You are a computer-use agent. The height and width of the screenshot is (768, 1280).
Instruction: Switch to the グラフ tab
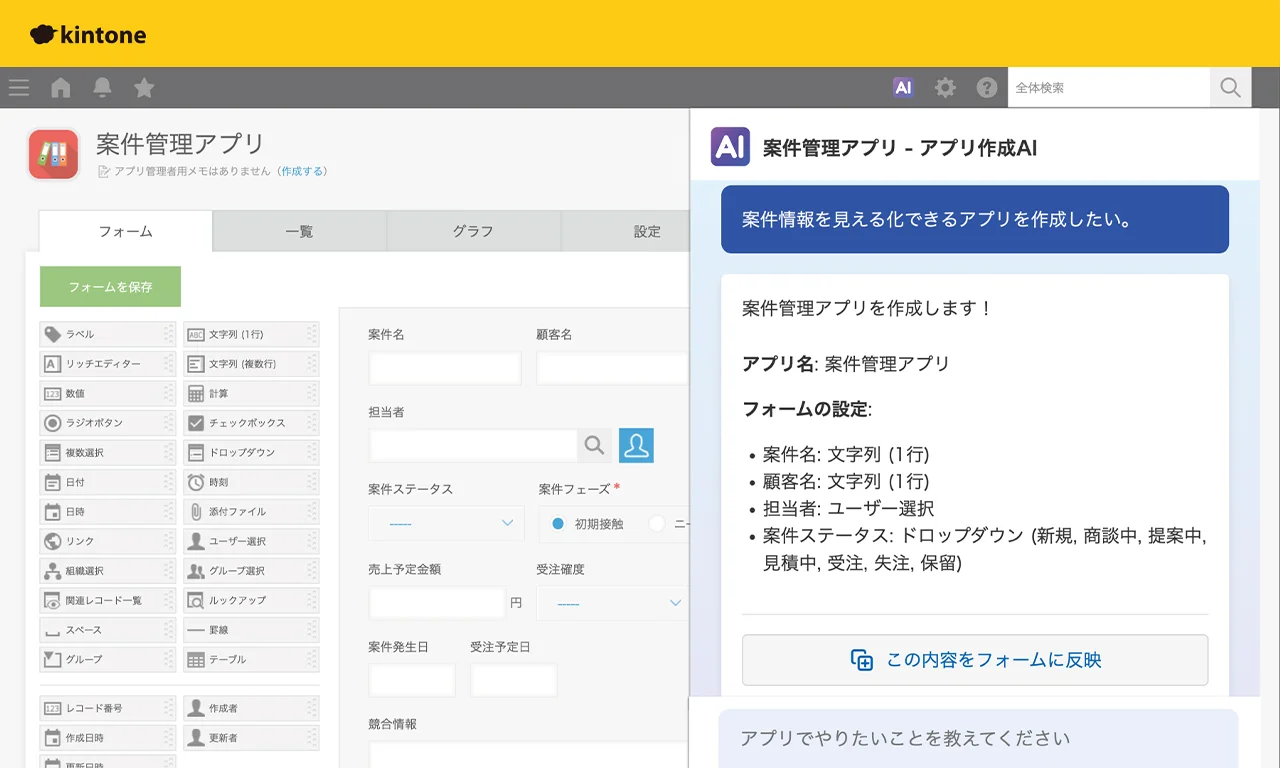tap(473, 231)
